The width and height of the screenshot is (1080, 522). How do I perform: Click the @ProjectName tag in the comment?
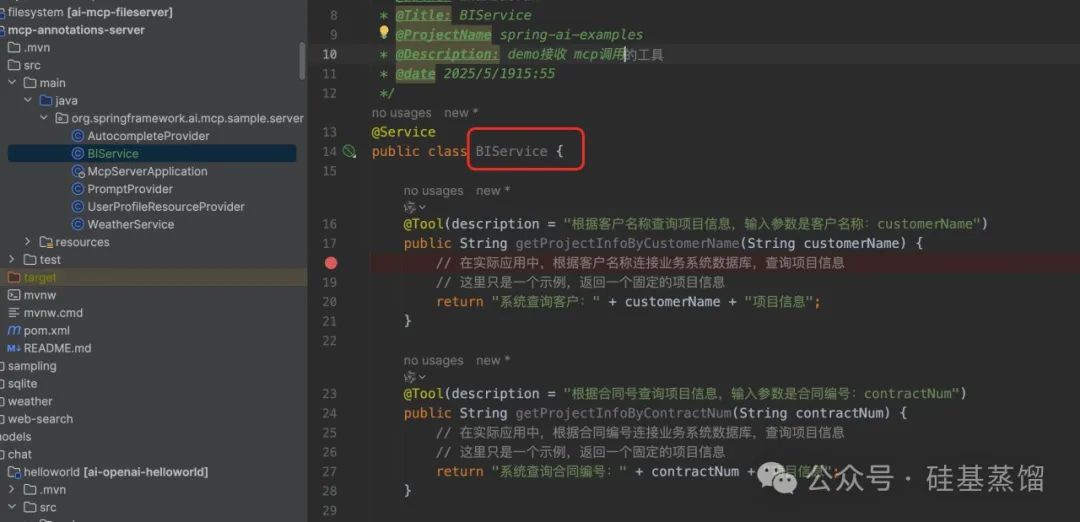444,34
